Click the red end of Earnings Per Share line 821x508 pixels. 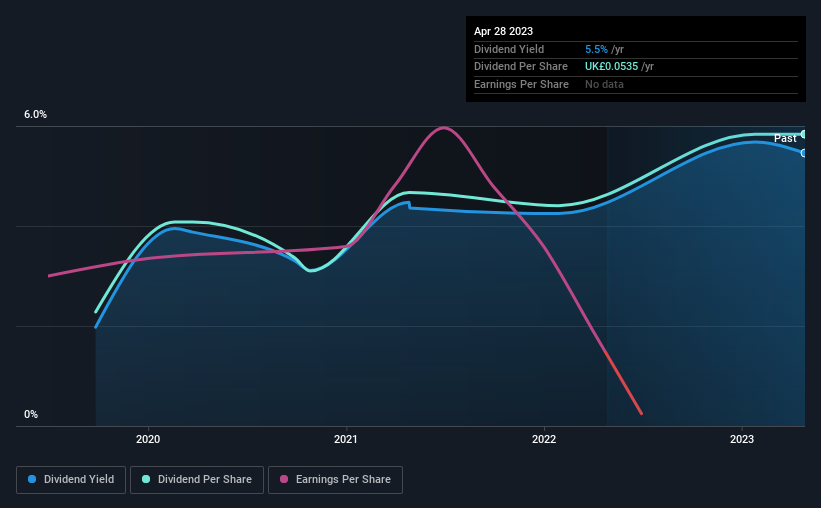tap(641, 413)
